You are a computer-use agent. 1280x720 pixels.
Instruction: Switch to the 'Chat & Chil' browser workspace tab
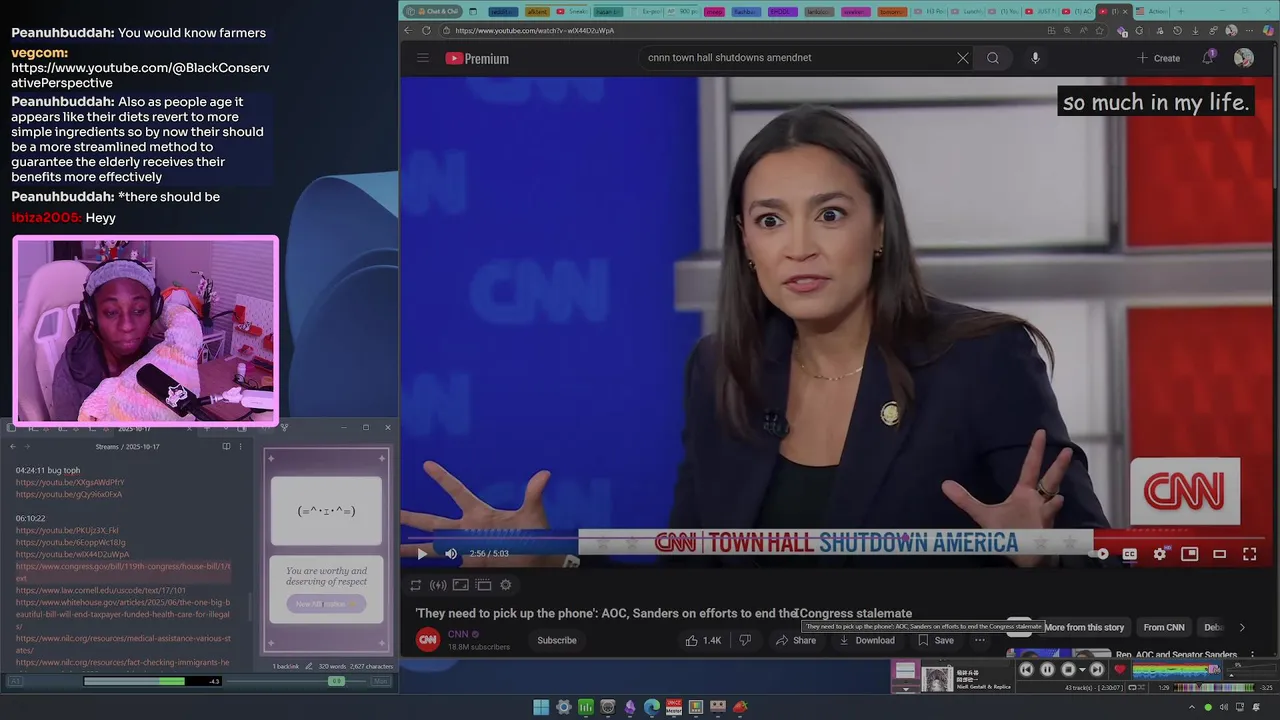coord(432,12)
